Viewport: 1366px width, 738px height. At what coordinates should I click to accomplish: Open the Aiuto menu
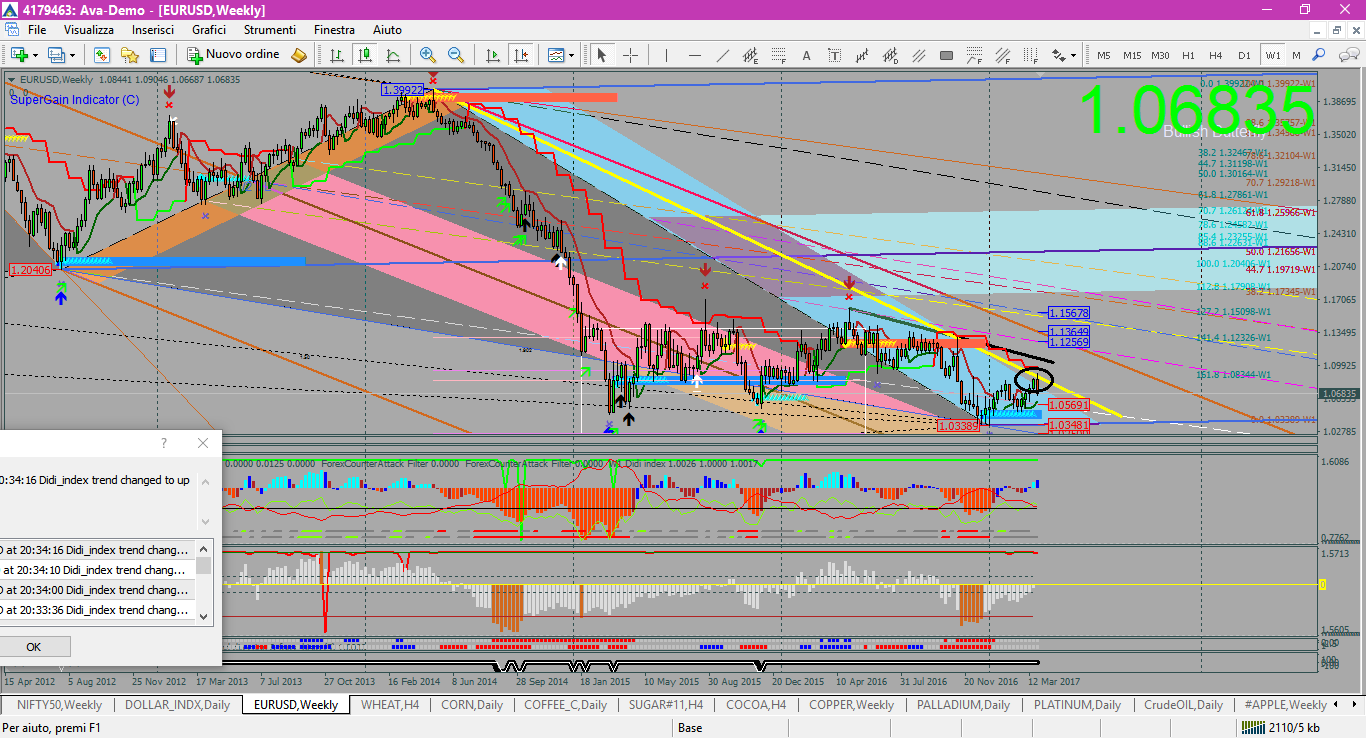coord(387,30)
